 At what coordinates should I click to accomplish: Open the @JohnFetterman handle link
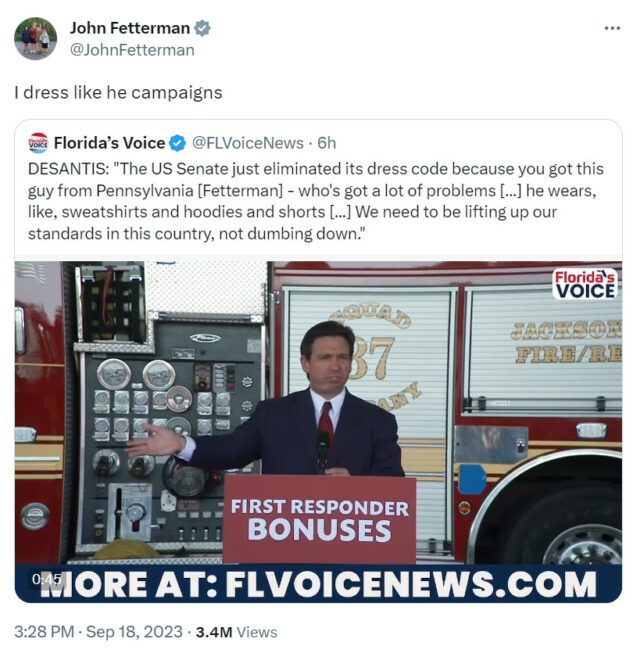[132, 50]
